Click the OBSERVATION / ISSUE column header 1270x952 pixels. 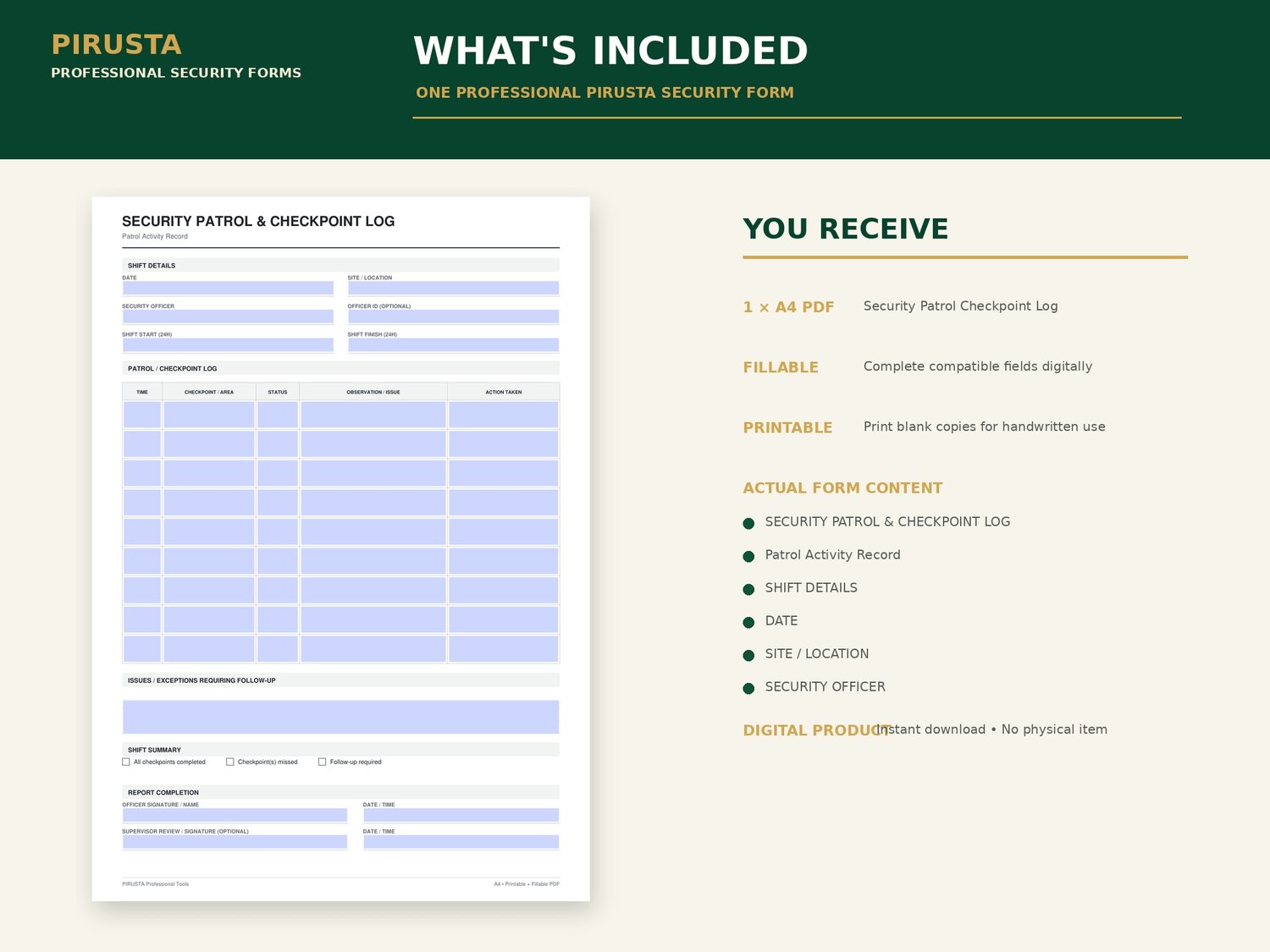[x=373, y=392]
